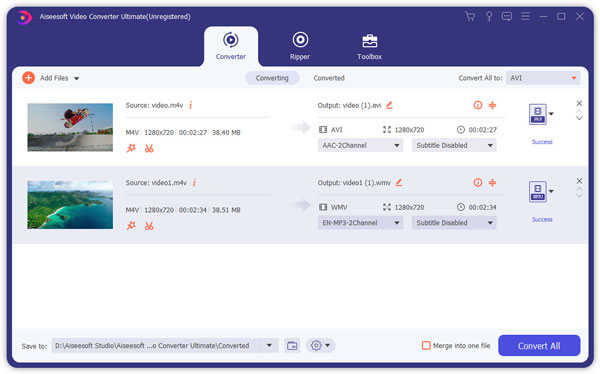Open the EN-MP3-2Channel audio track dropdown
This screenshot has height=374, width=600.
click(x=360, y=223)
